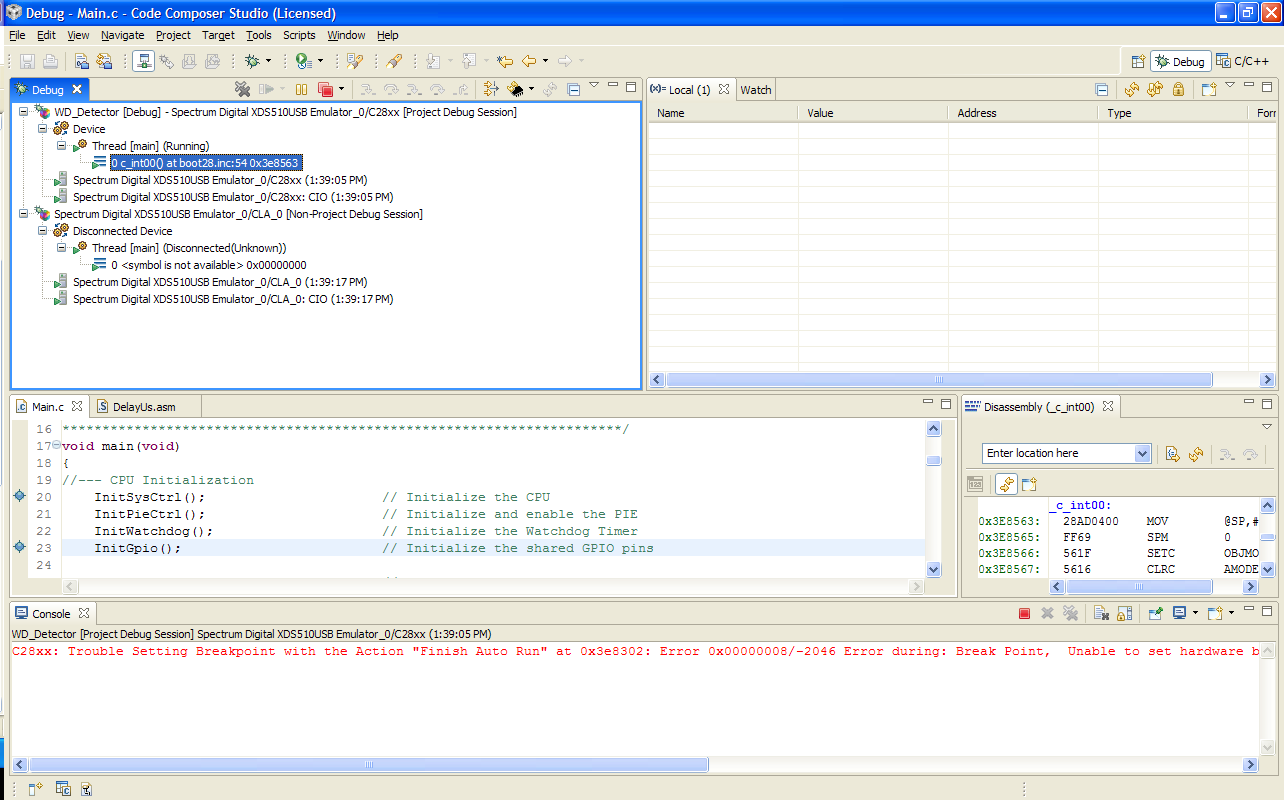Click the bug-shaped Debug launch icon
This screenshot has height=800, width=1284.
click(252, 61)
